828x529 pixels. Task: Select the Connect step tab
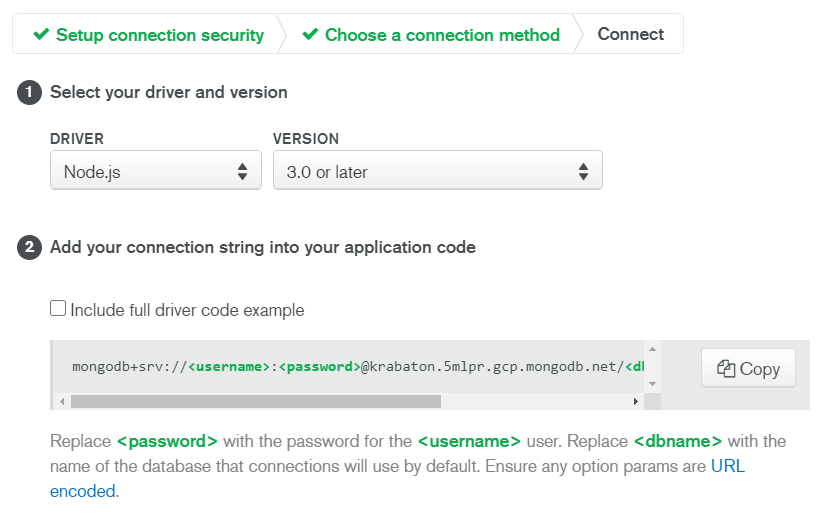[631, 34]
